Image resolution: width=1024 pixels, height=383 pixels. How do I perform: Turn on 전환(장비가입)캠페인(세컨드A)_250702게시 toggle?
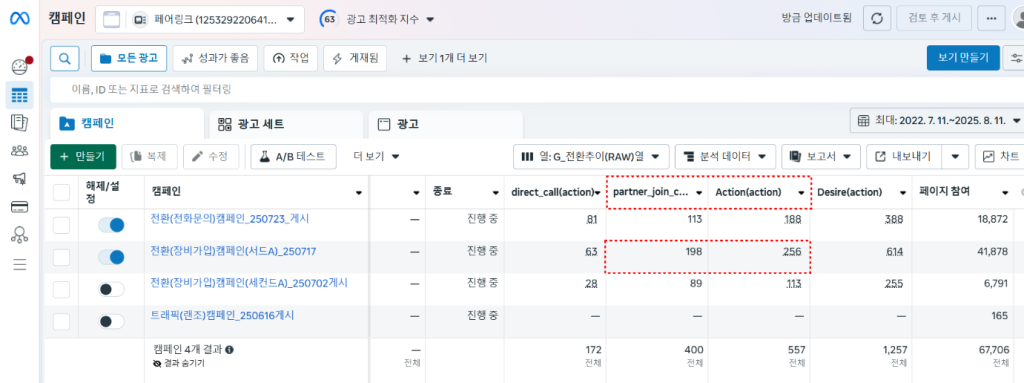click(111, 290)
